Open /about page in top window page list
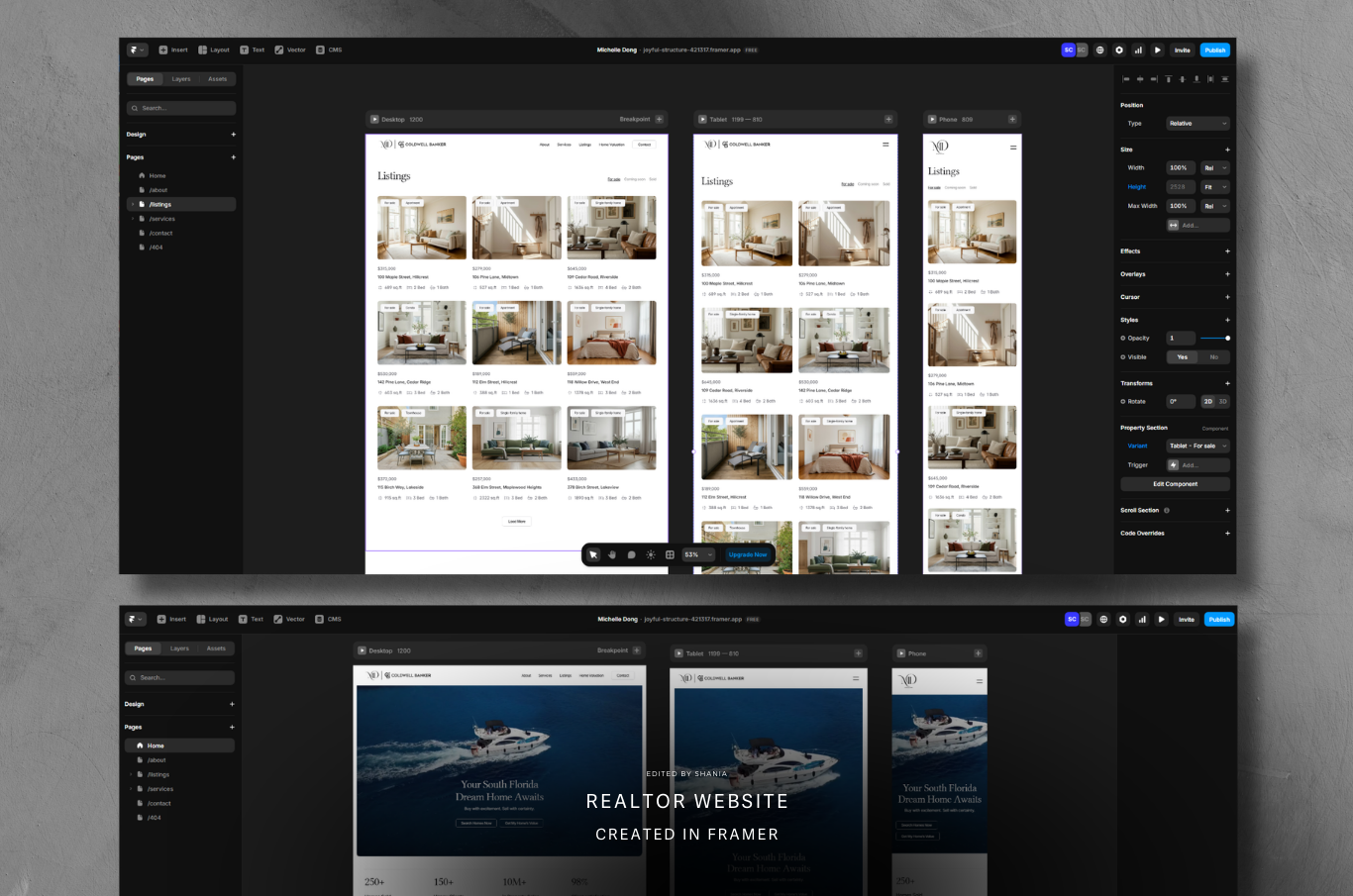Viewport: 1353px width, 896px height. 181,190
